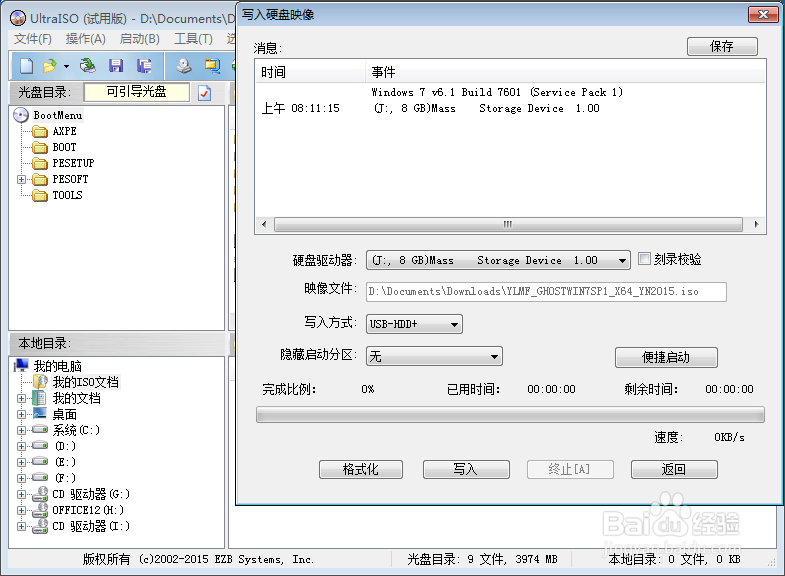Close the 写入硬盘映像 dialog
785x576 pixels.
763,15
